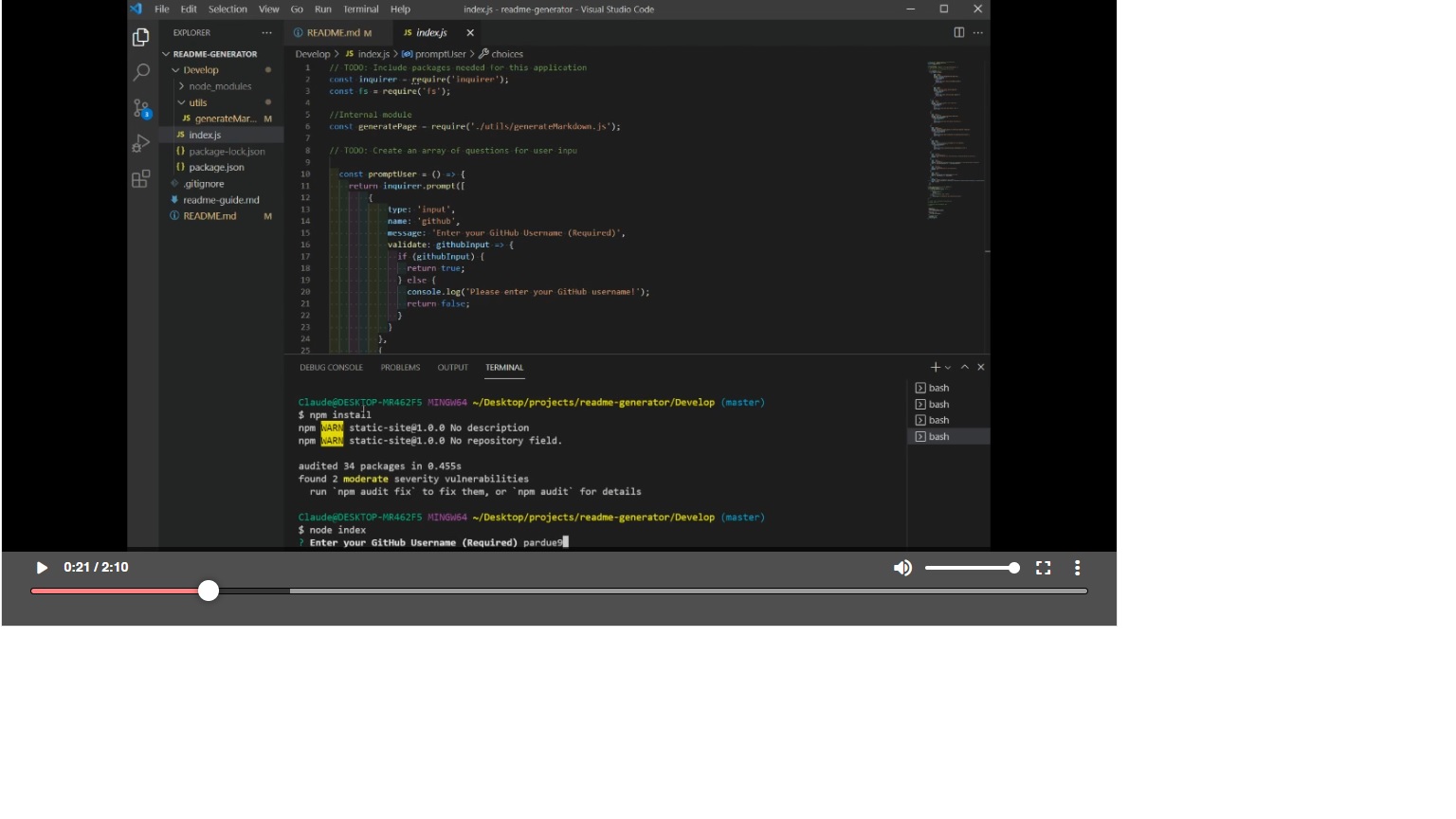Select the Explorer icon in the activity bar
The image size is (1456, 819).
click(x=140, y=36)
